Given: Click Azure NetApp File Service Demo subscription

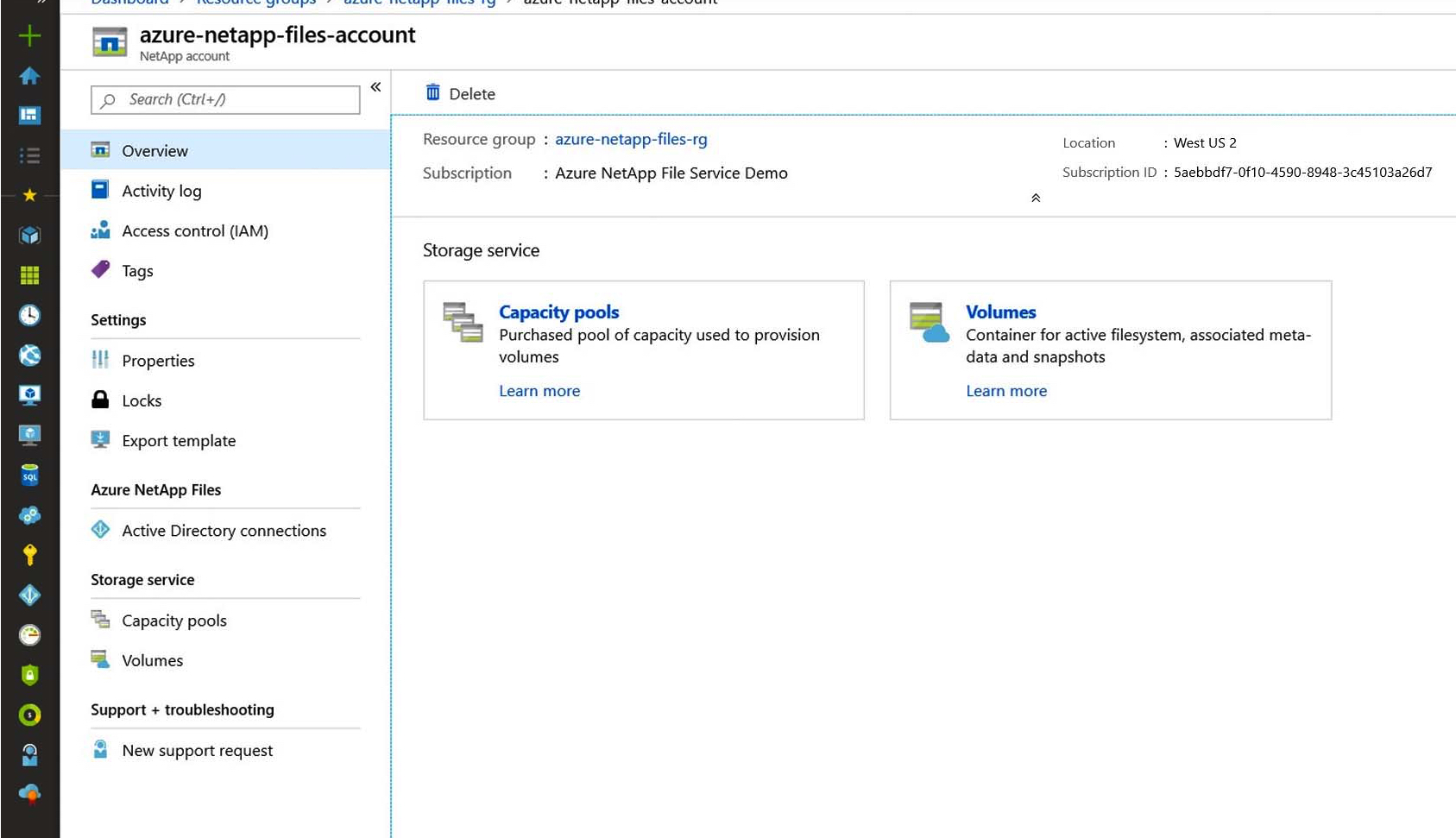Looking at the screenshot, I should 671,173.
